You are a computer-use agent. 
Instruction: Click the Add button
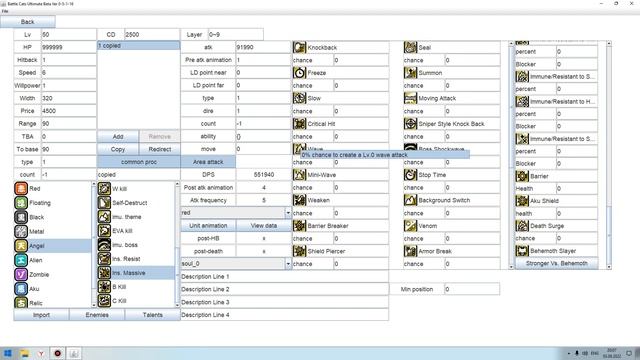point(118,136)
